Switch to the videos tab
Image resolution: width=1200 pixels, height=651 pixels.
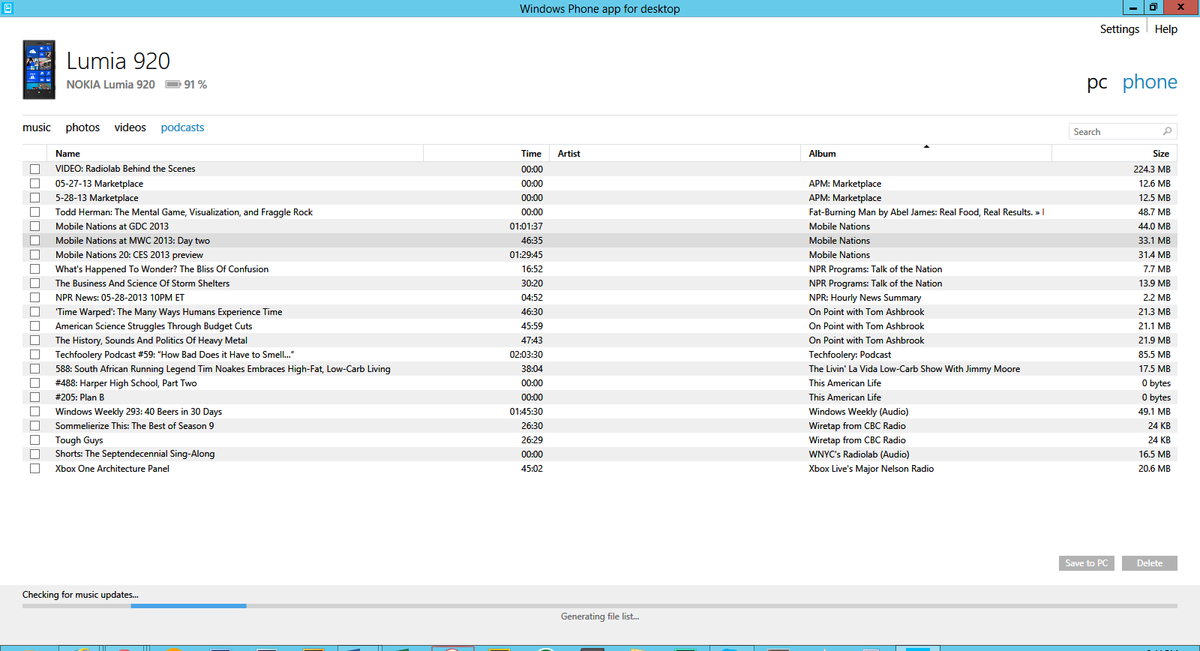click(x=130, y=127)
